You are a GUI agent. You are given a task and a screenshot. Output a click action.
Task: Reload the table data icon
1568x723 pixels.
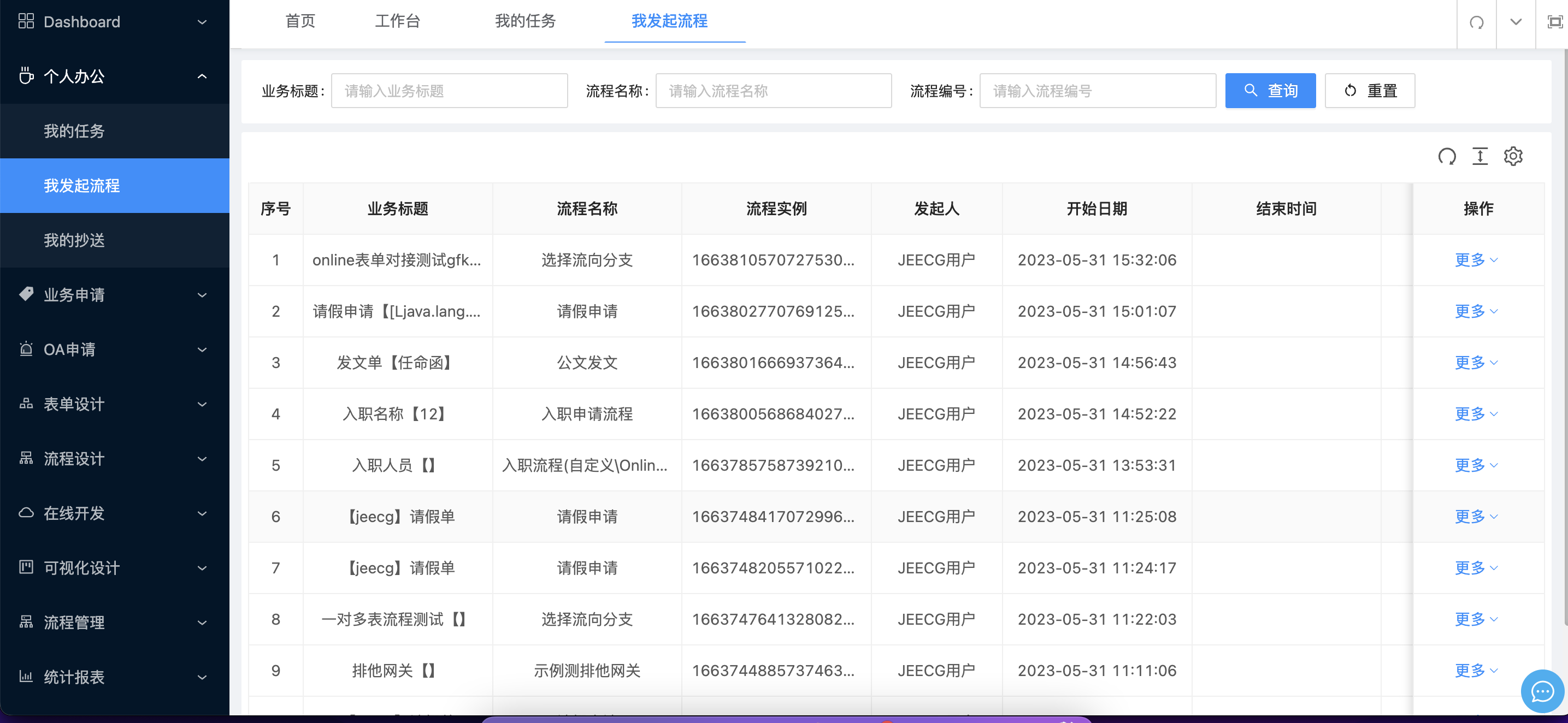click(1447, 156)
